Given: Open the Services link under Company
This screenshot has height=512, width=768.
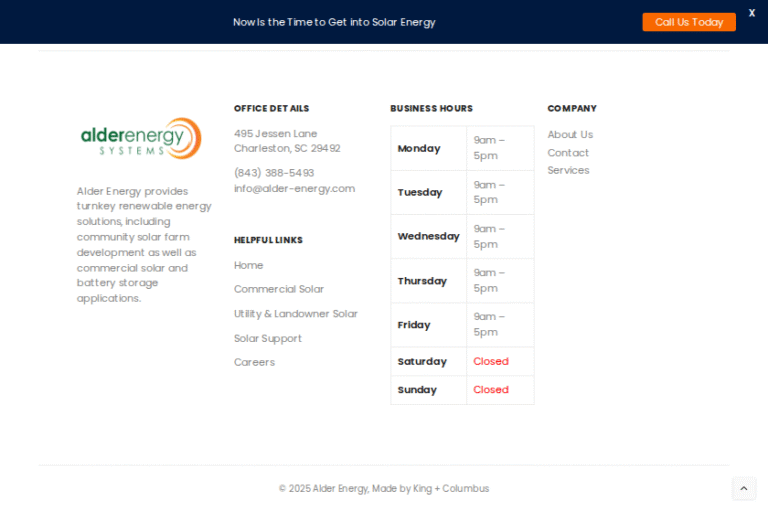Looking at the screenshot, I should (x=568, y=170).
